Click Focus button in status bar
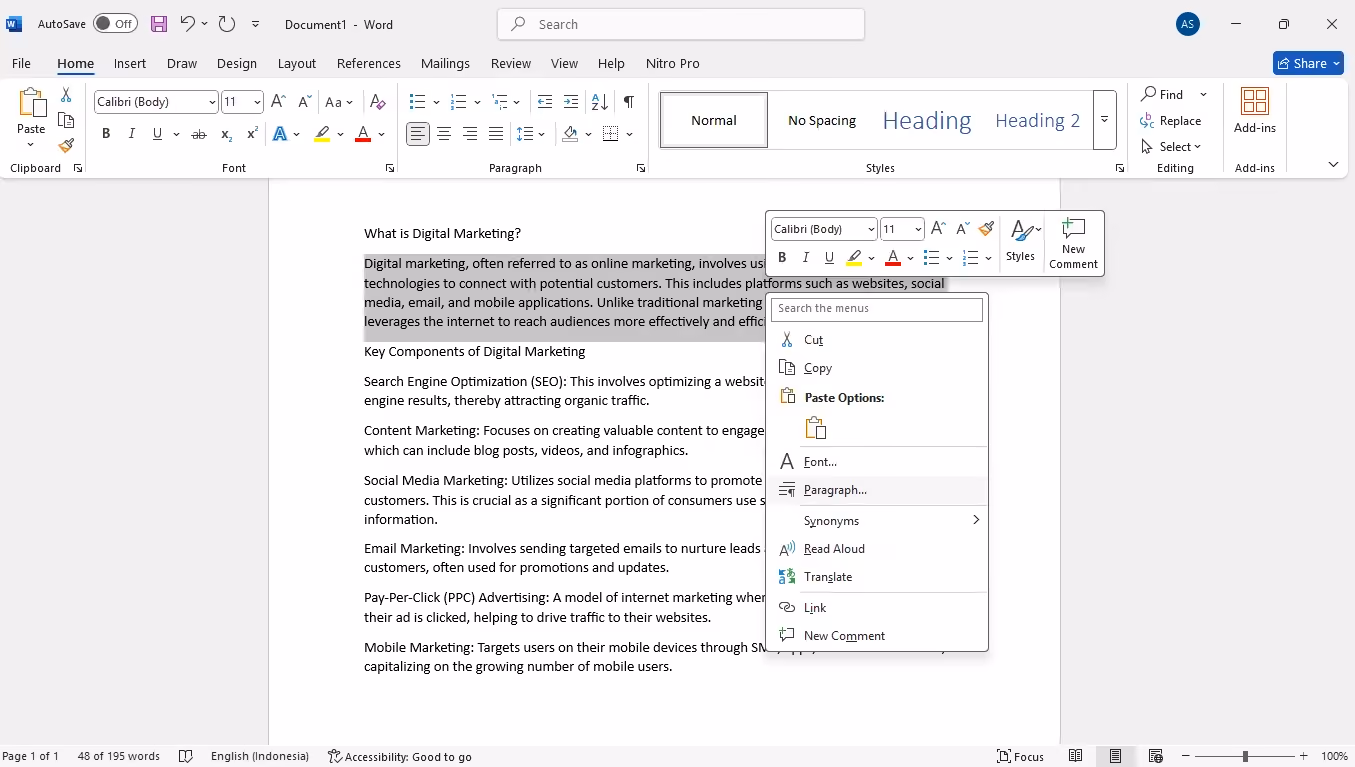The image size is (1355, 767). (1021, 756)
